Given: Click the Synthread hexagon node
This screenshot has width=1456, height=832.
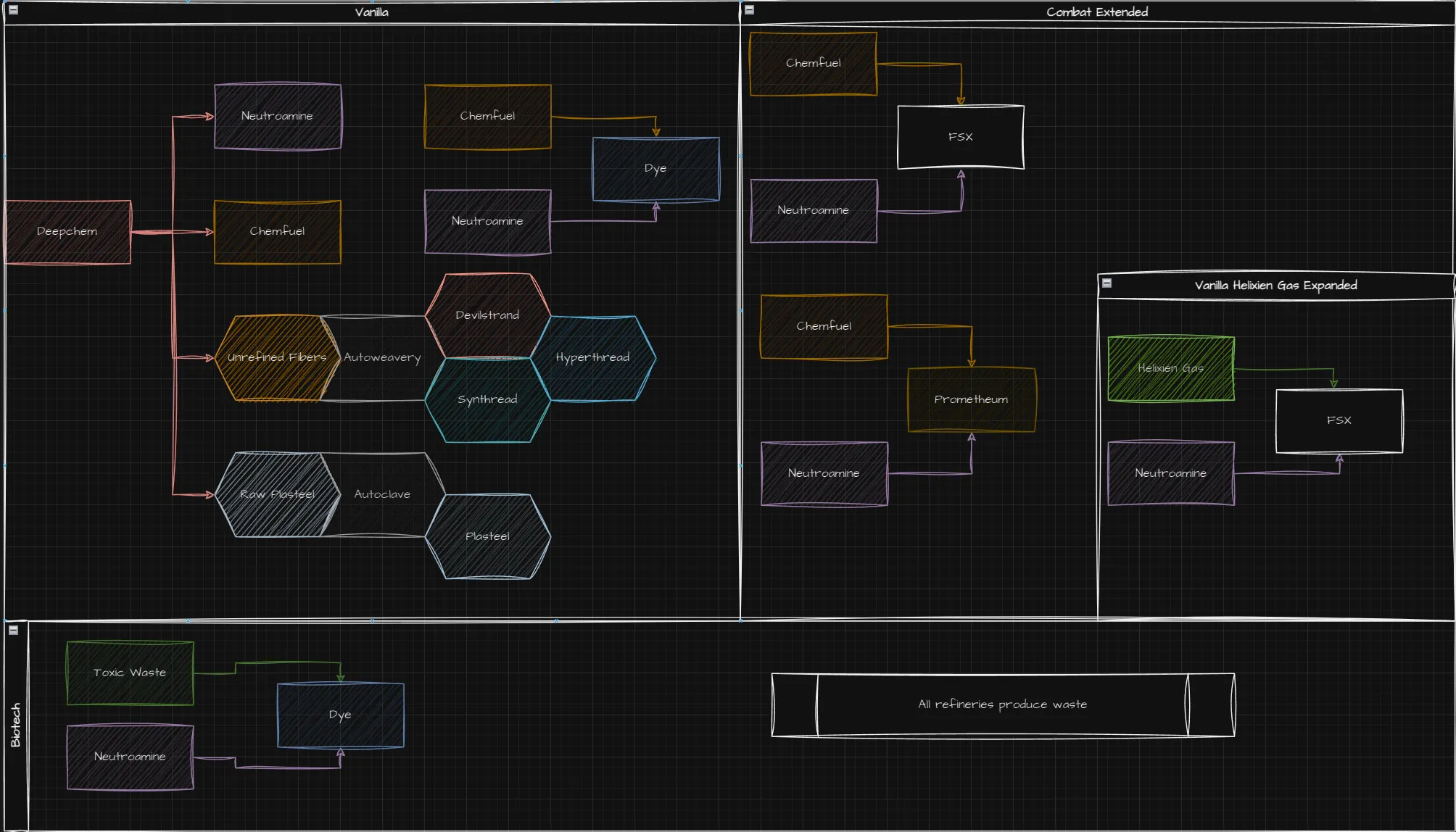Looking at the screenshot, I should (x=487, y=400).
